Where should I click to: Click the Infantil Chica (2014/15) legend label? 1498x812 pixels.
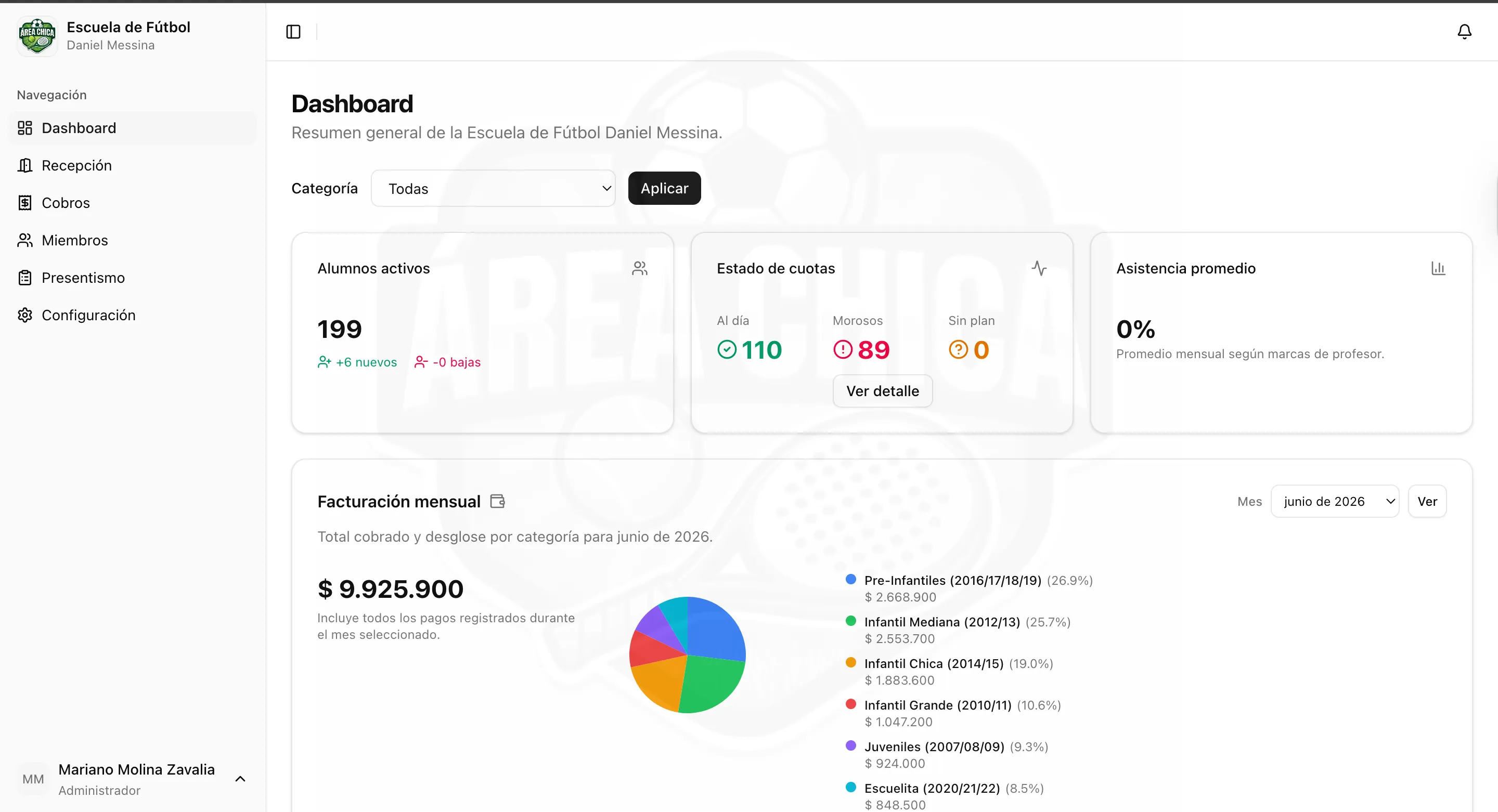[x=934, y=663]
